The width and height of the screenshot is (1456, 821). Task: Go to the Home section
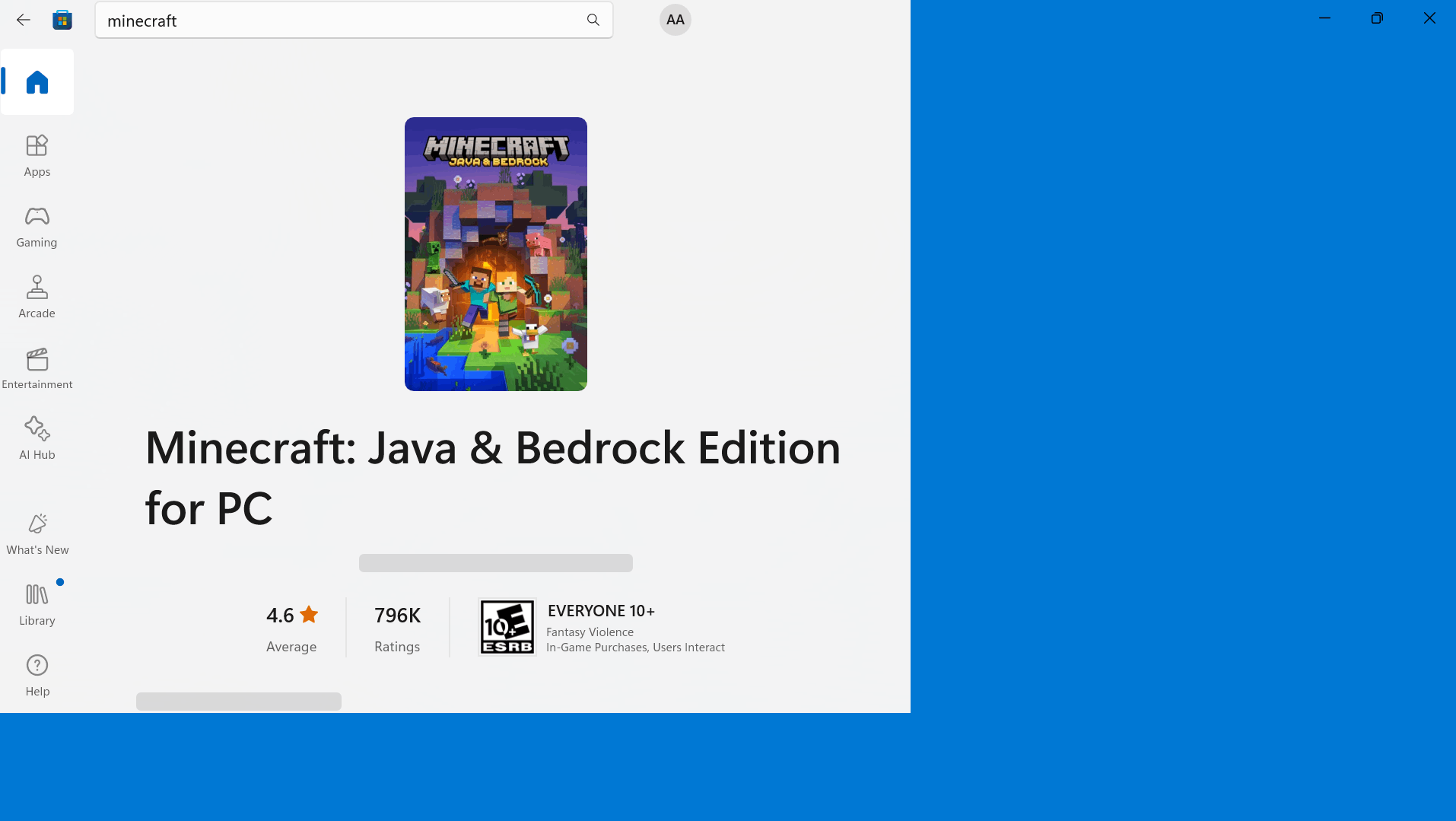click(37, 82)
